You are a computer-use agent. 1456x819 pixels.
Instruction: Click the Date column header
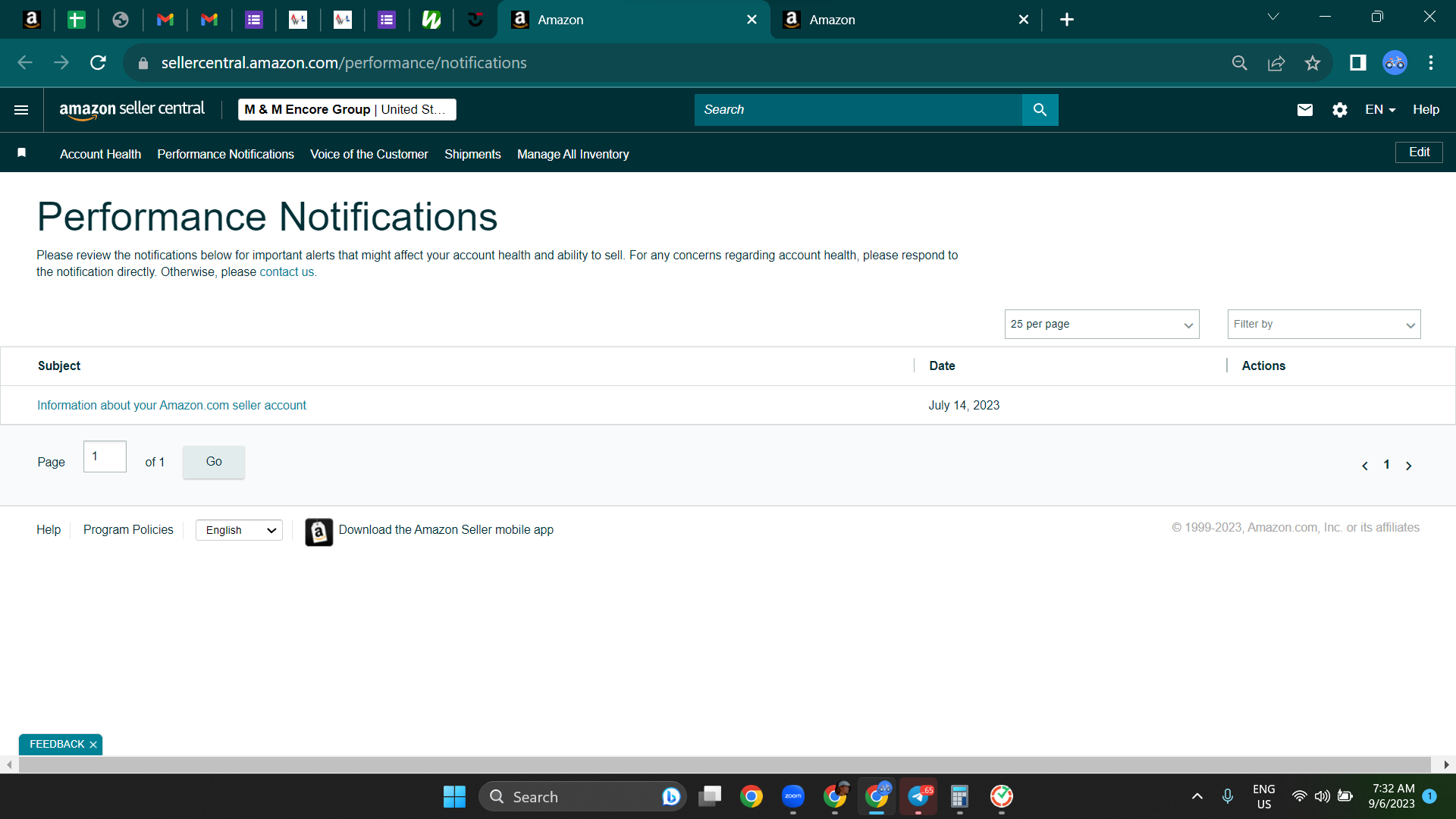tap(942, 366)
